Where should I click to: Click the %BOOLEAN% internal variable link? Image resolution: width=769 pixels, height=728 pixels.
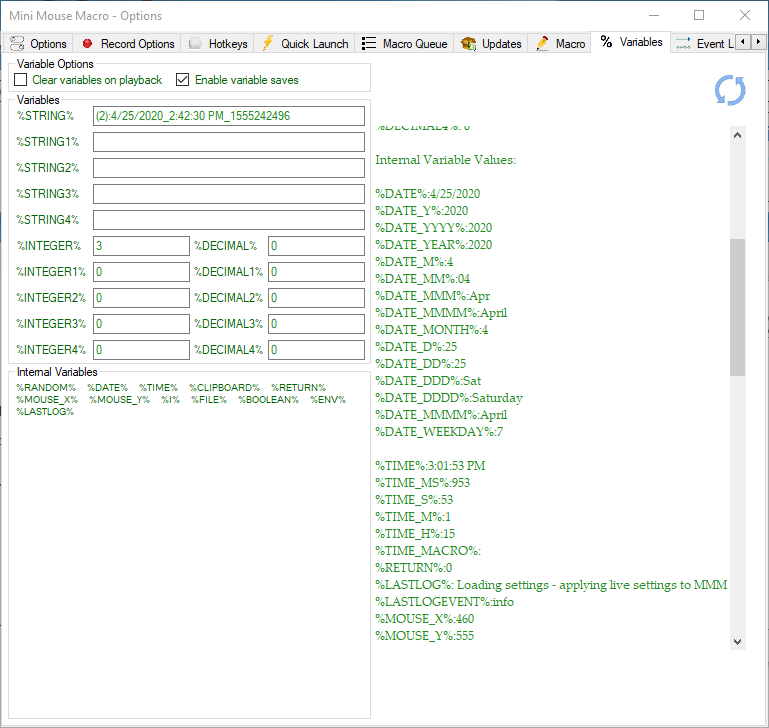coord(268,400)
